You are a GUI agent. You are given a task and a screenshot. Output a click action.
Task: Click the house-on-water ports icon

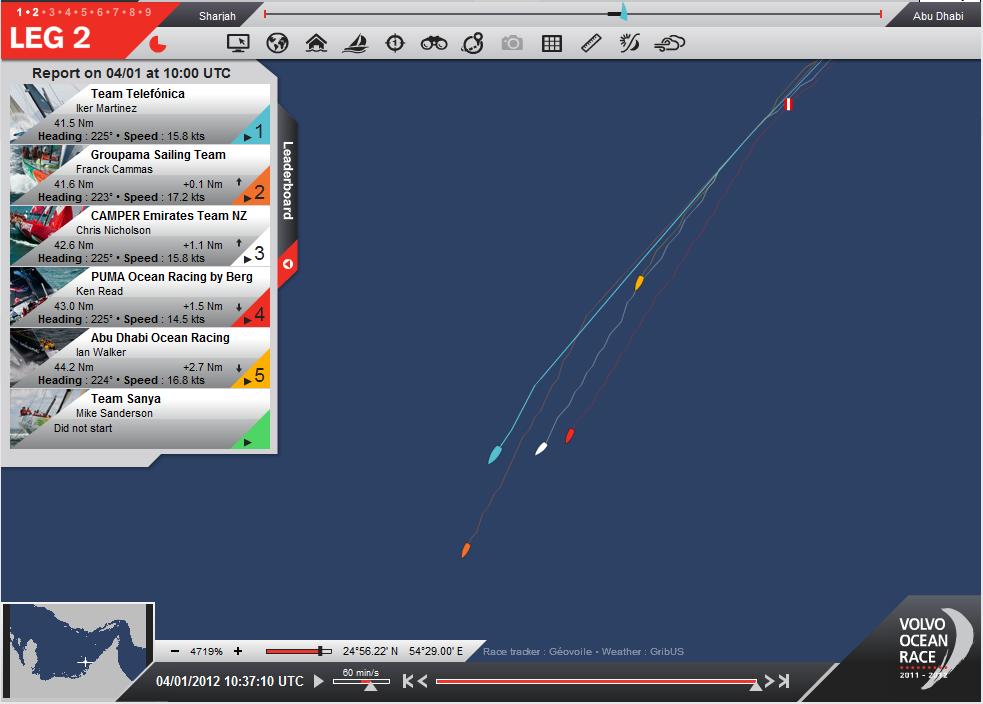(316, 43)
